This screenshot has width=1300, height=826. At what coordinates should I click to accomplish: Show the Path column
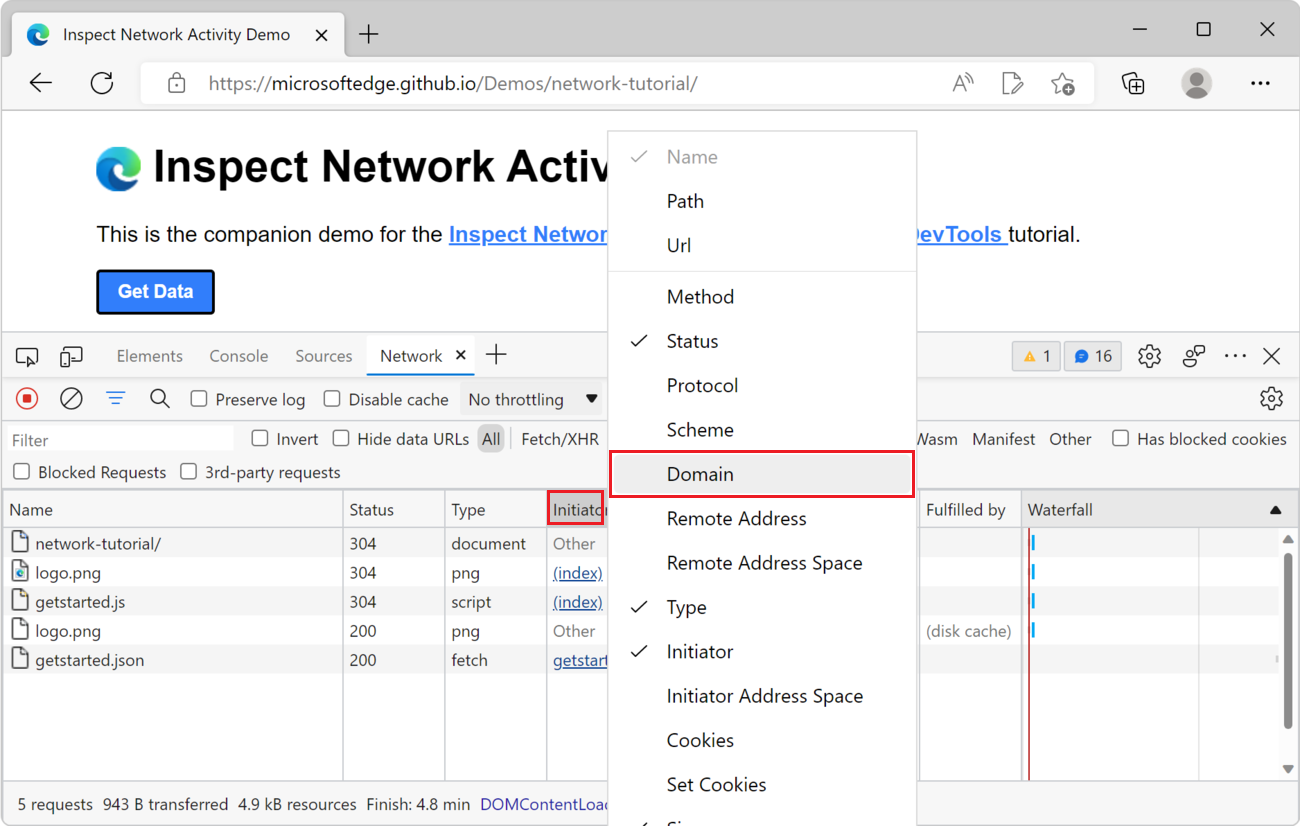pyautogui.click(x=685, y=201)
